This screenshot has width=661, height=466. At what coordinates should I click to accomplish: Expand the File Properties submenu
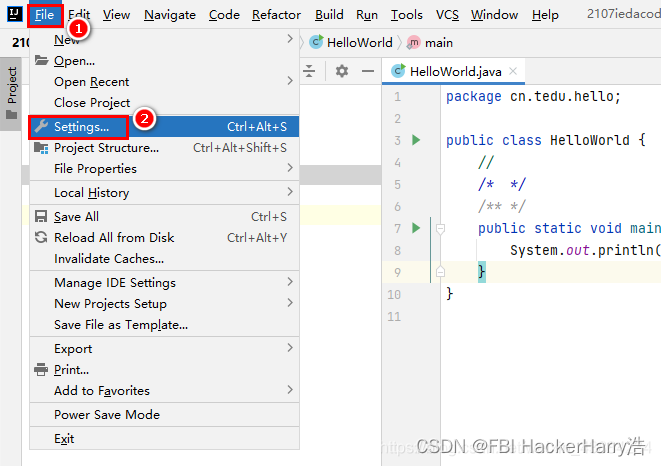coord(290,167)
